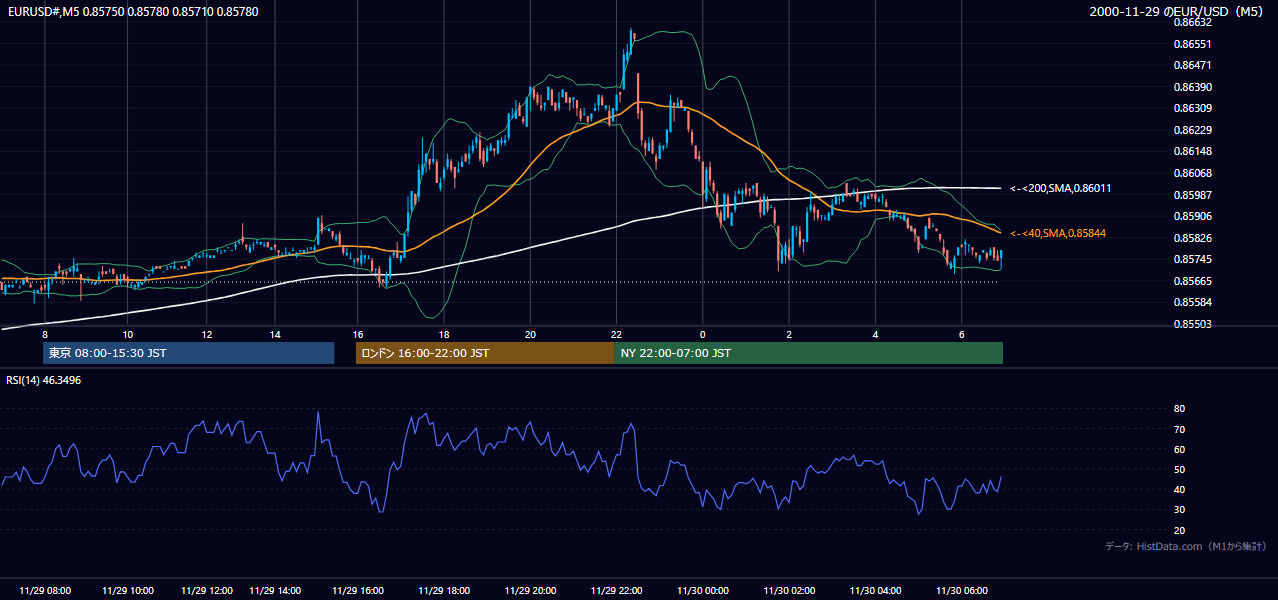1278x600 pixels.
Task: Click RSI scale value 60
Action: (1179, 449)
